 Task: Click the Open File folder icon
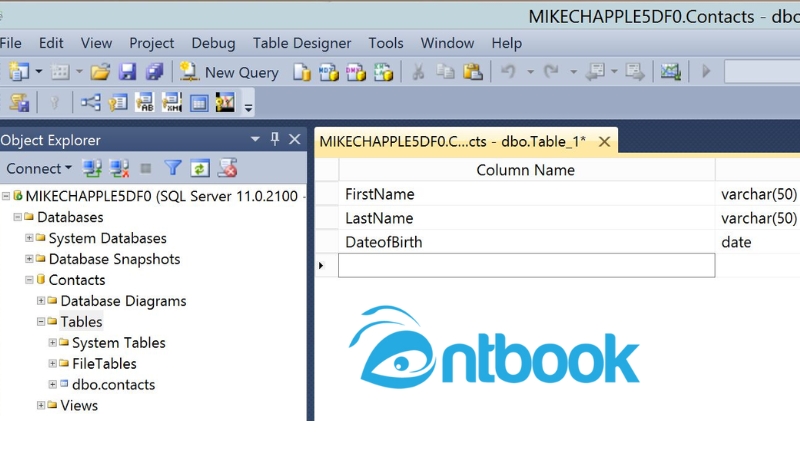(100, 72)
